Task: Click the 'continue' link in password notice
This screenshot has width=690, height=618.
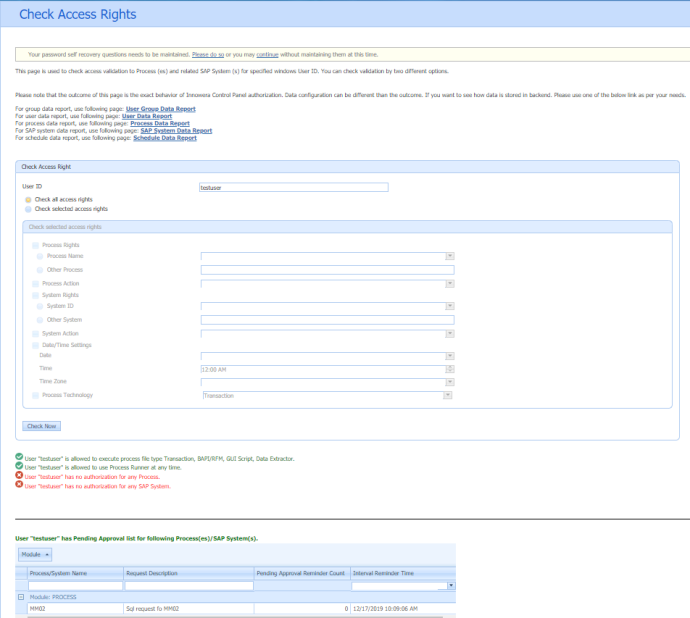Action: pos(268,55)
